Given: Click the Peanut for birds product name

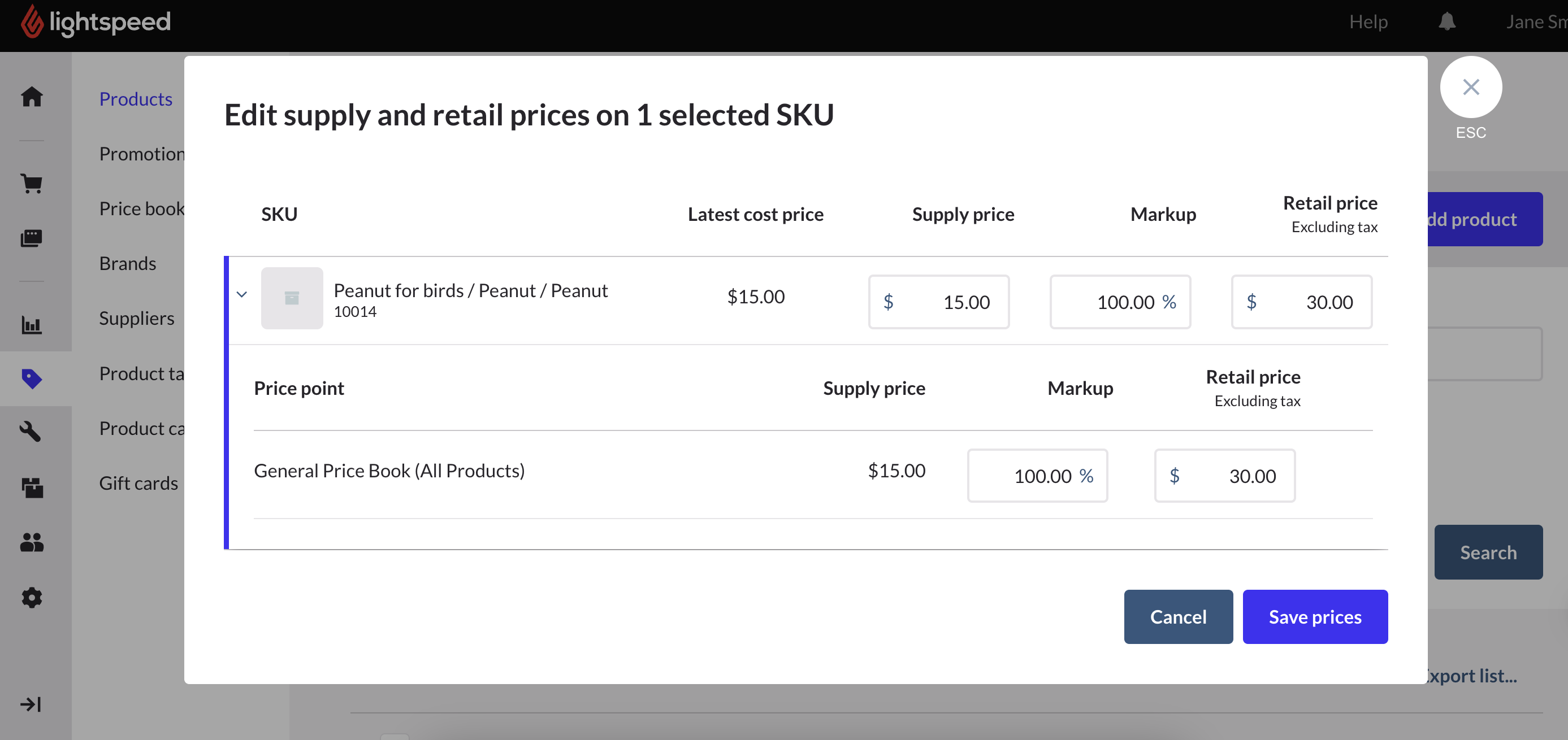Looking at the screenshot, I should click(470, 290).
